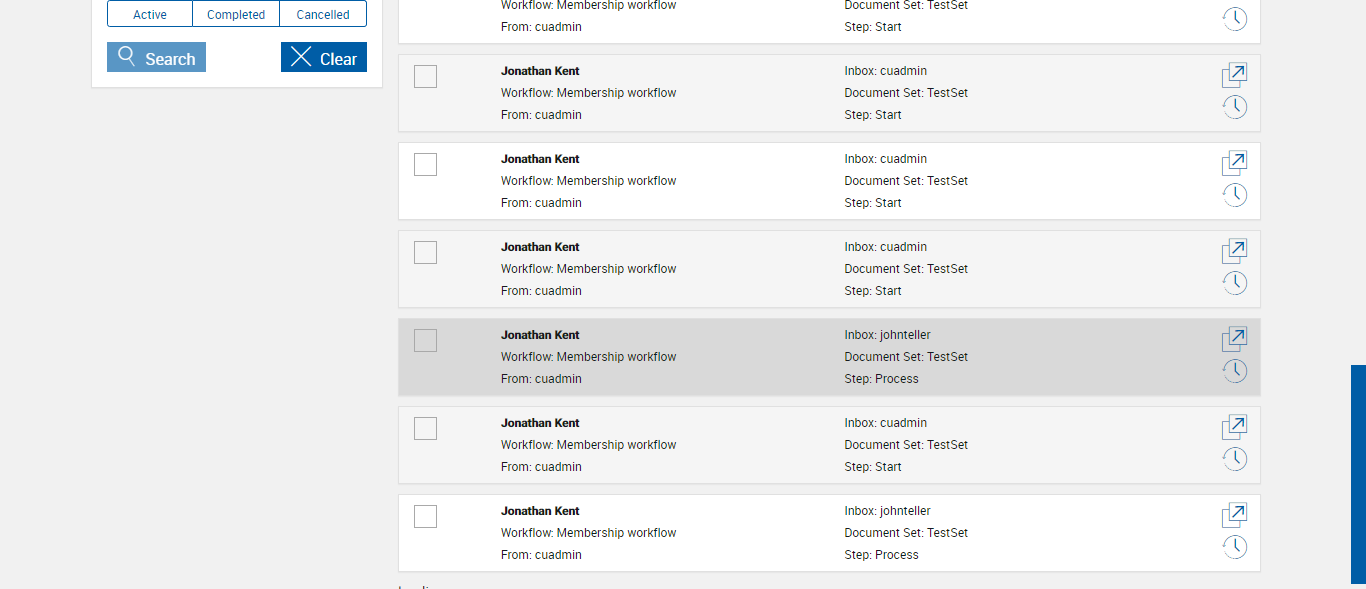View history of the bottom-most workflow row
This screenshot has width=1366, height=589.
tap(1235, 547)
